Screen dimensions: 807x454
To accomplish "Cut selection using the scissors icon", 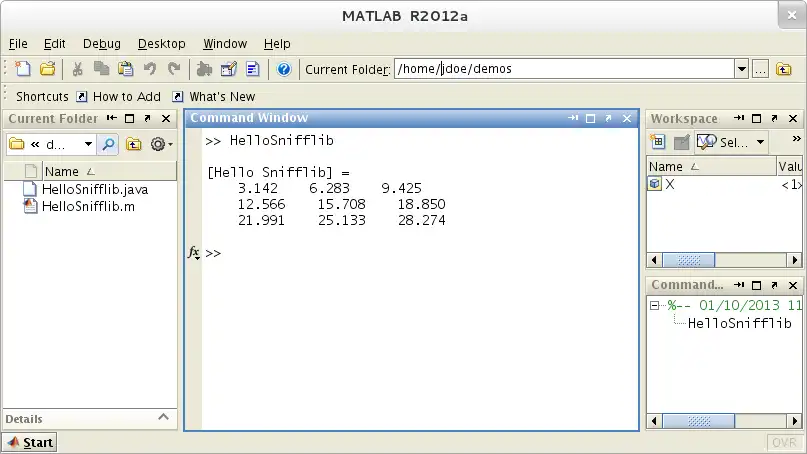I will (x=77, y=69).
